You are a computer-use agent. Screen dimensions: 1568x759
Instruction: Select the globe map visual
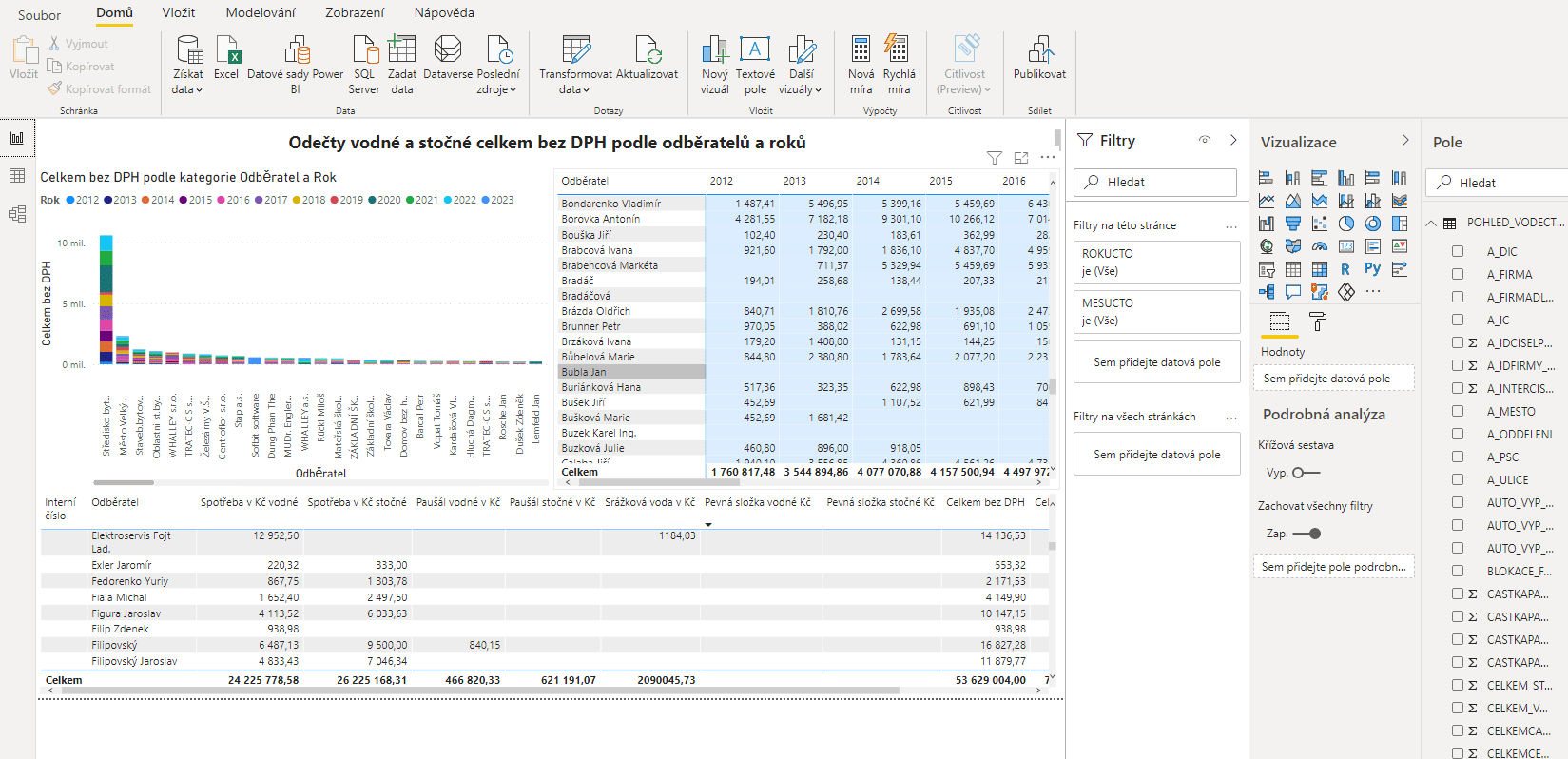[x=1266, y=246]
